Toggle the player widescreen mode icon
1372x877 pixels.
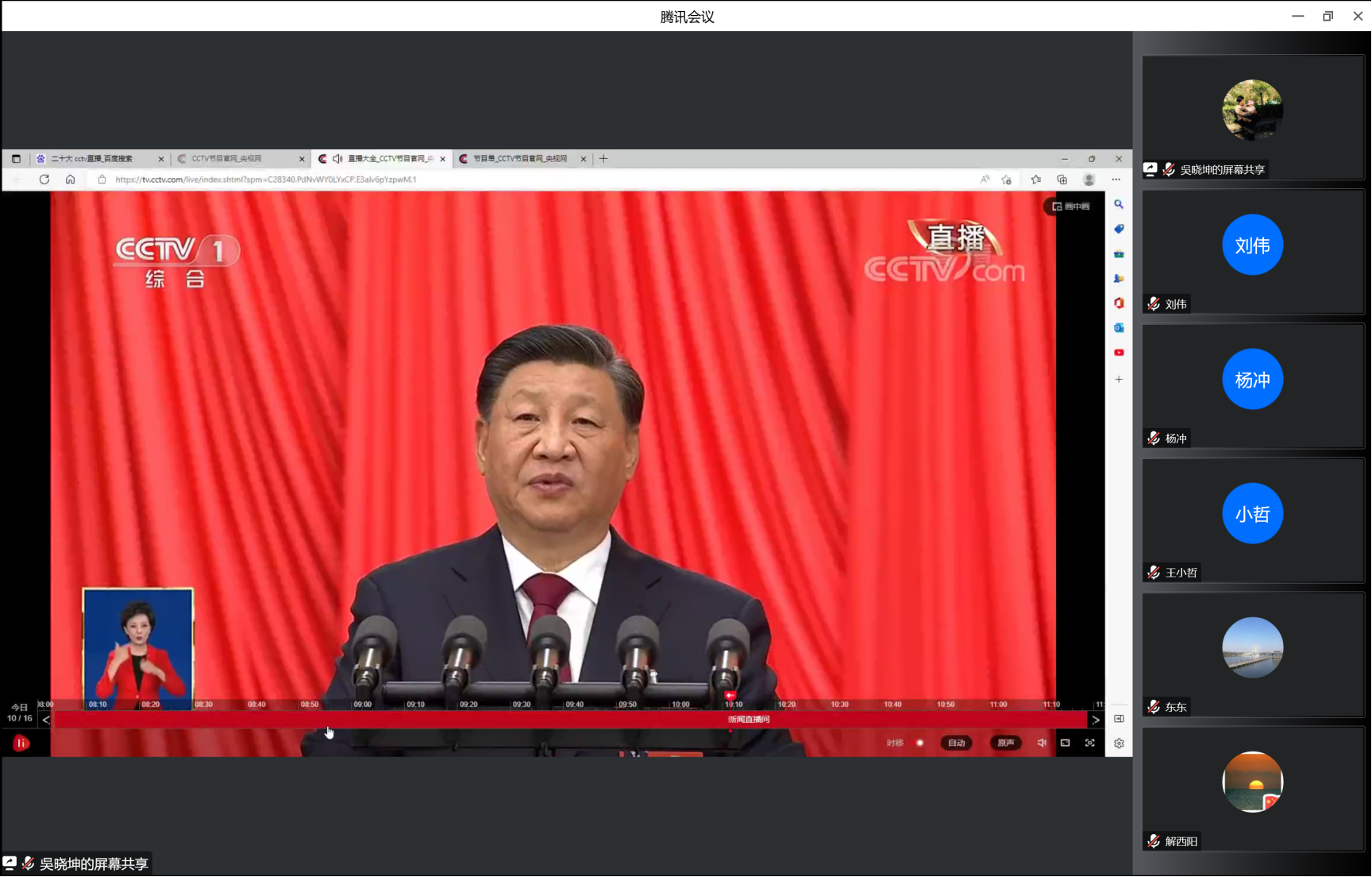tap(1066, 743)
